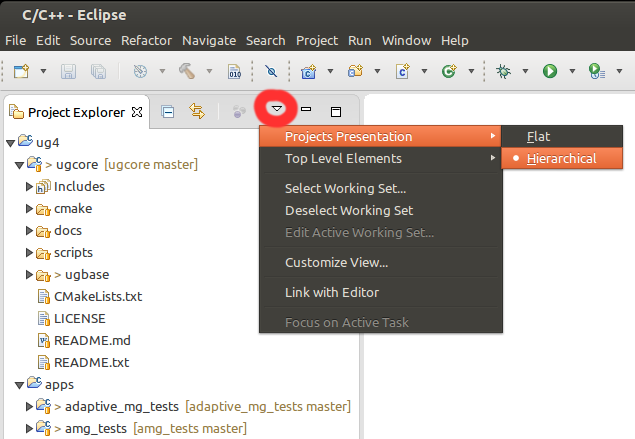Toggle Link with Editor arrows icon
This screenshot has height=439, width=635.
197,111
